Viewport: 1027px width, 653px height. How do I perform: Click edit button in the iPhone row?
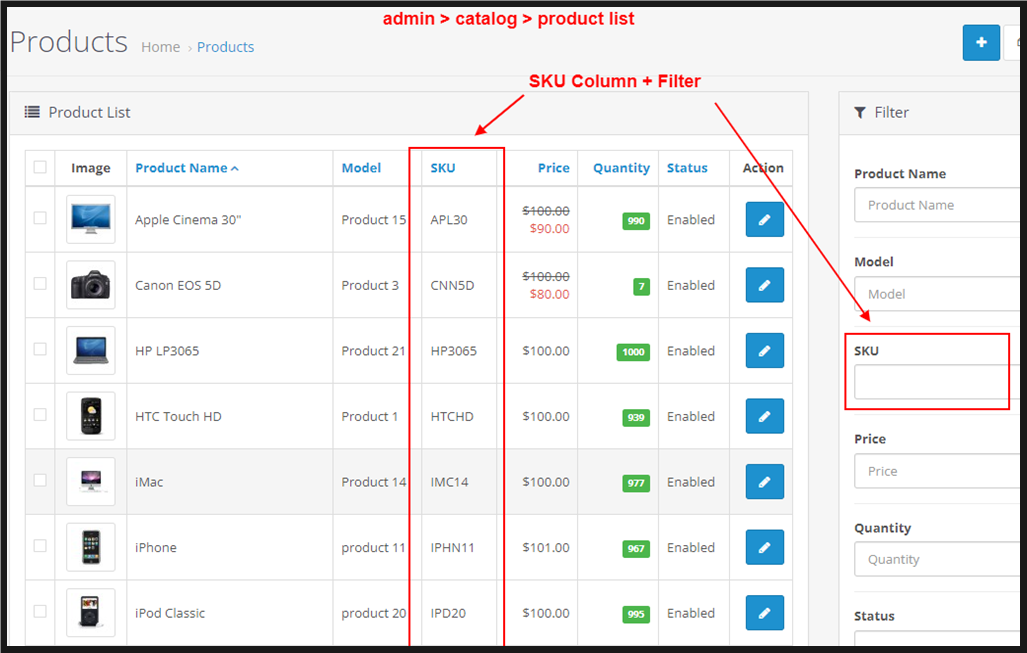[764, 548]
